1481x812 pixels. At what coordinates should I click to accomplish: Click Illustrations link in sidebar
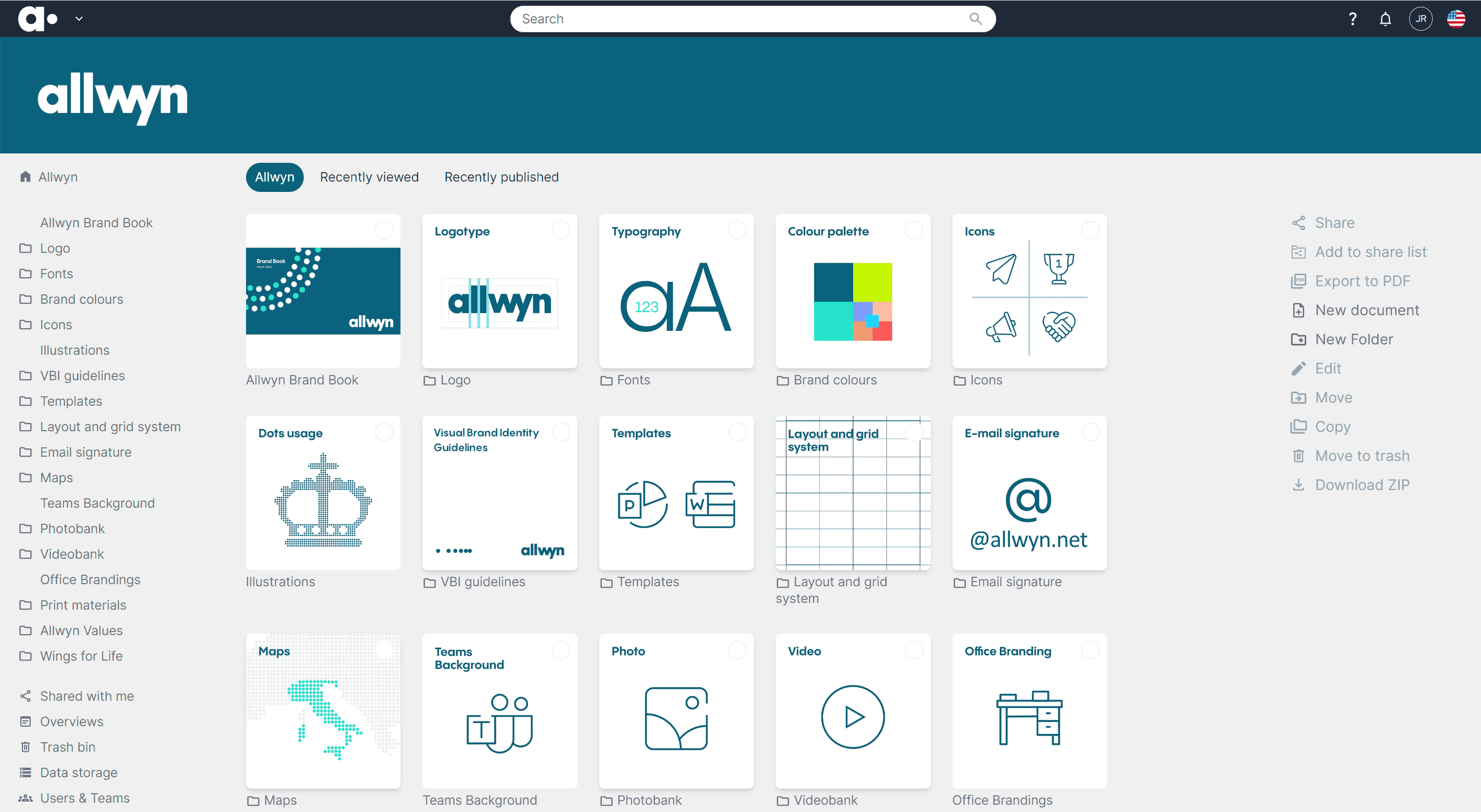[x=75, y=350]
